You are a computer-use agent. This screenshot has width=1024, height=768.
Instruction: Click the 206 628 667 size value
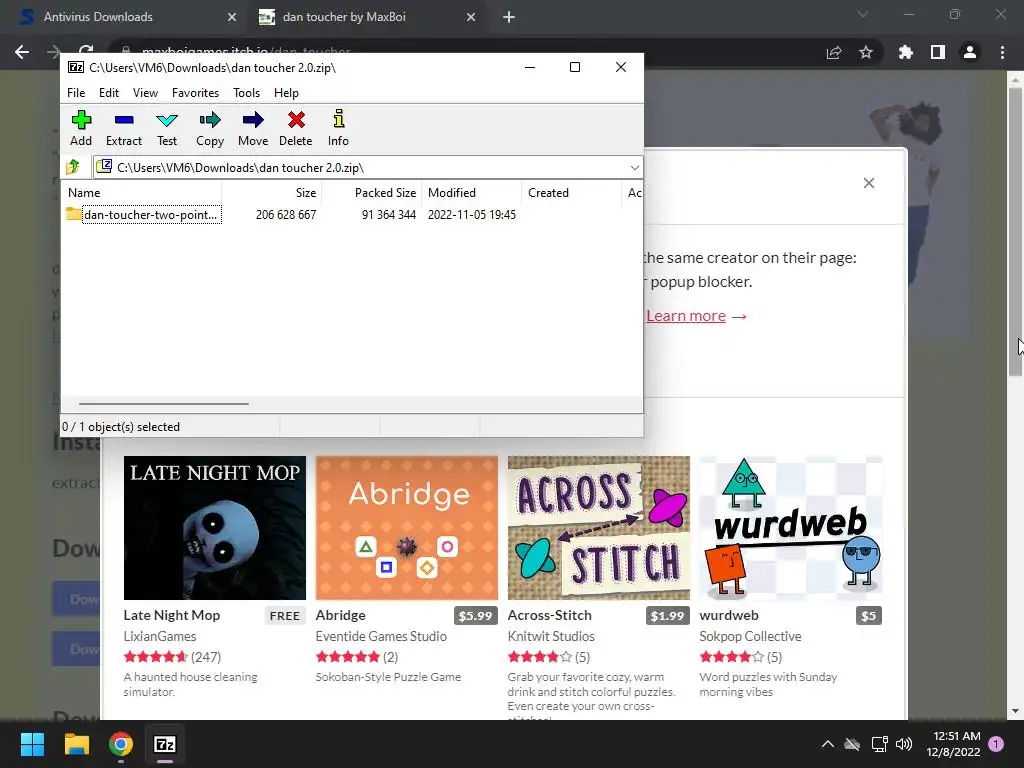click(285, 215)
